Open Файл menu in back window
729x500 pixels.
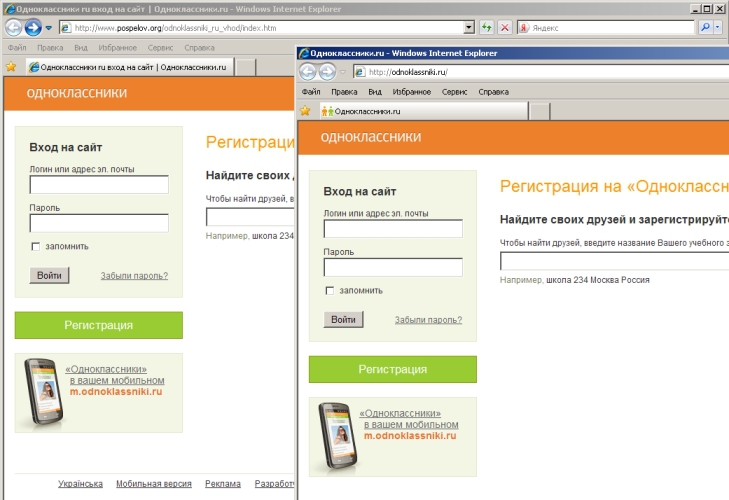pos(17,47)
